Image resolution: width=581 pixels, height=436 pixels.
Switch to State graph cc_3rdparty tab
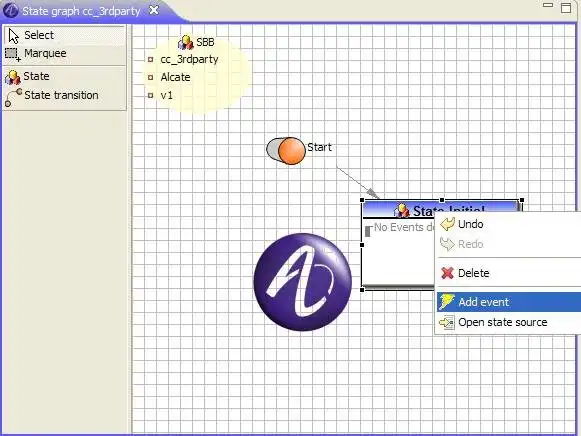click(x=81, y=11)
